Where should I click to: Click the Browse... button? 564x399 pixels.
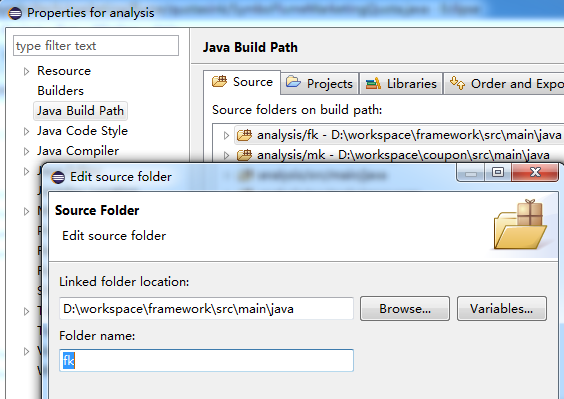click(405, 309)
